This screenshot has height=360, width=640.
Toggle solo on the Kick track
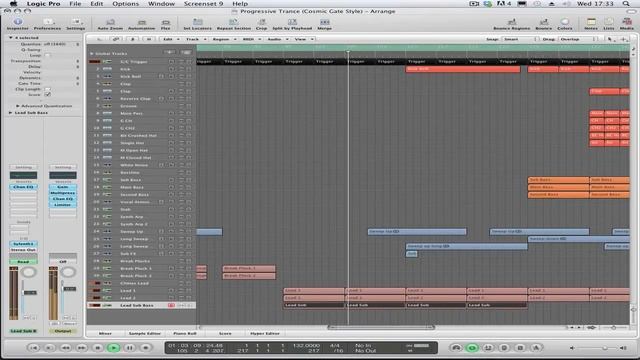click(x=189, y=69)
